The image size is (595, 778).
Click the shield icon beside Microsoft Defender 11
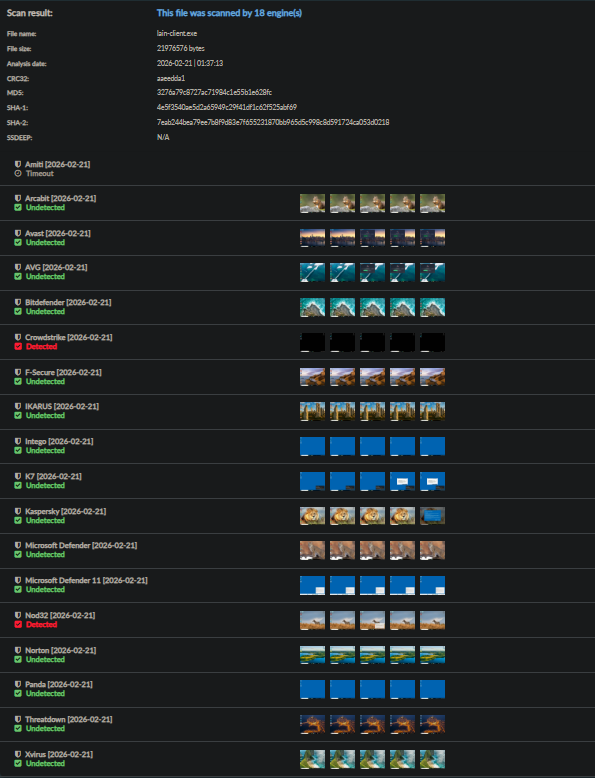click(x=18, y=580)
